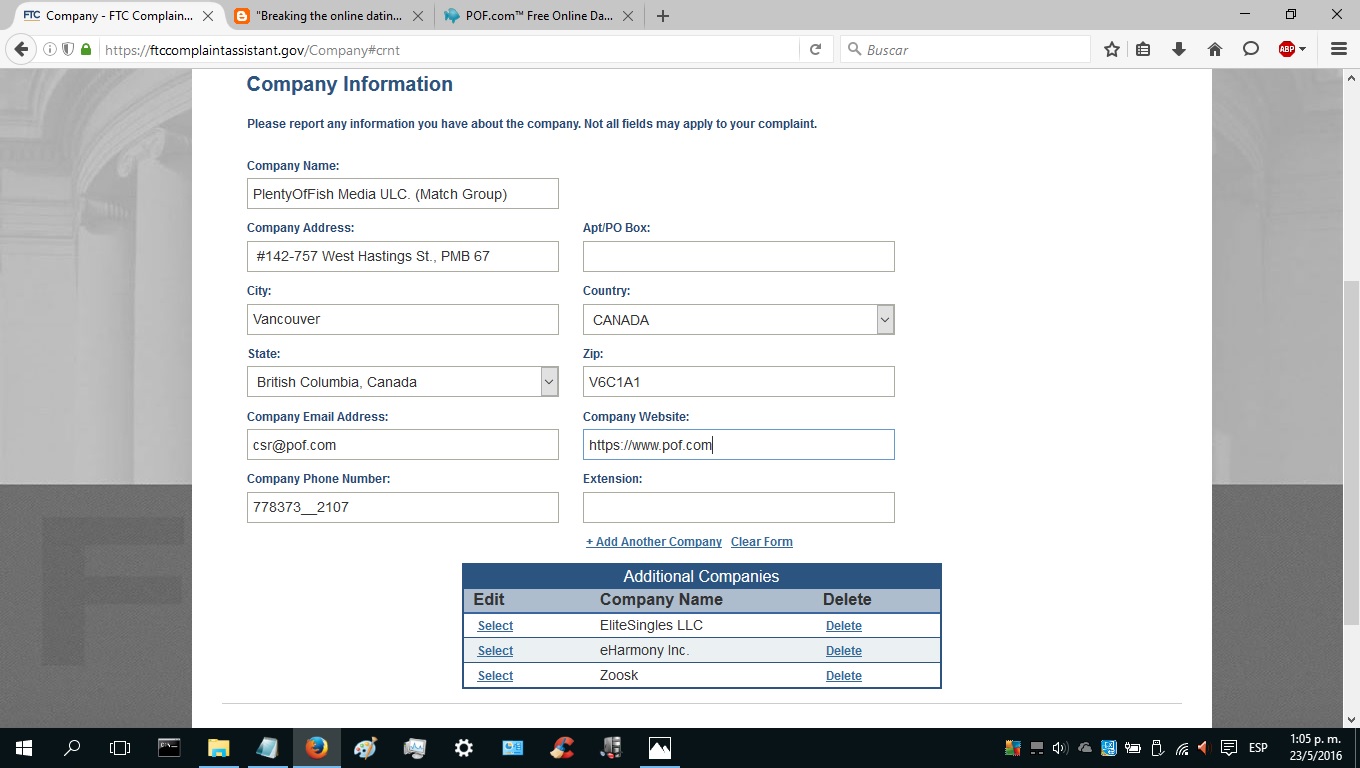Go back using the browser back arrow

coord(21,50)
